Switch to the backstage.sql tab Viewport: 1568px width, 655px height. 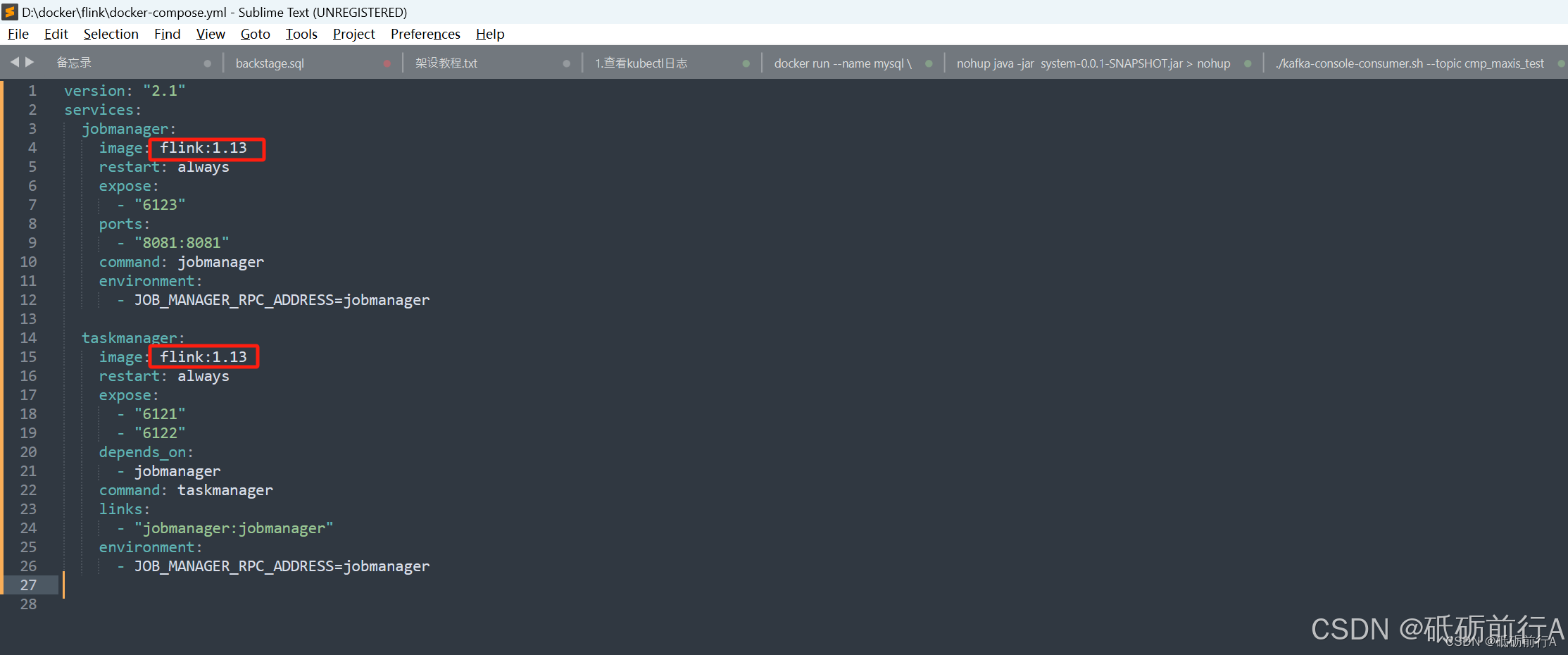pyautogui.click(x=270, y=63)
